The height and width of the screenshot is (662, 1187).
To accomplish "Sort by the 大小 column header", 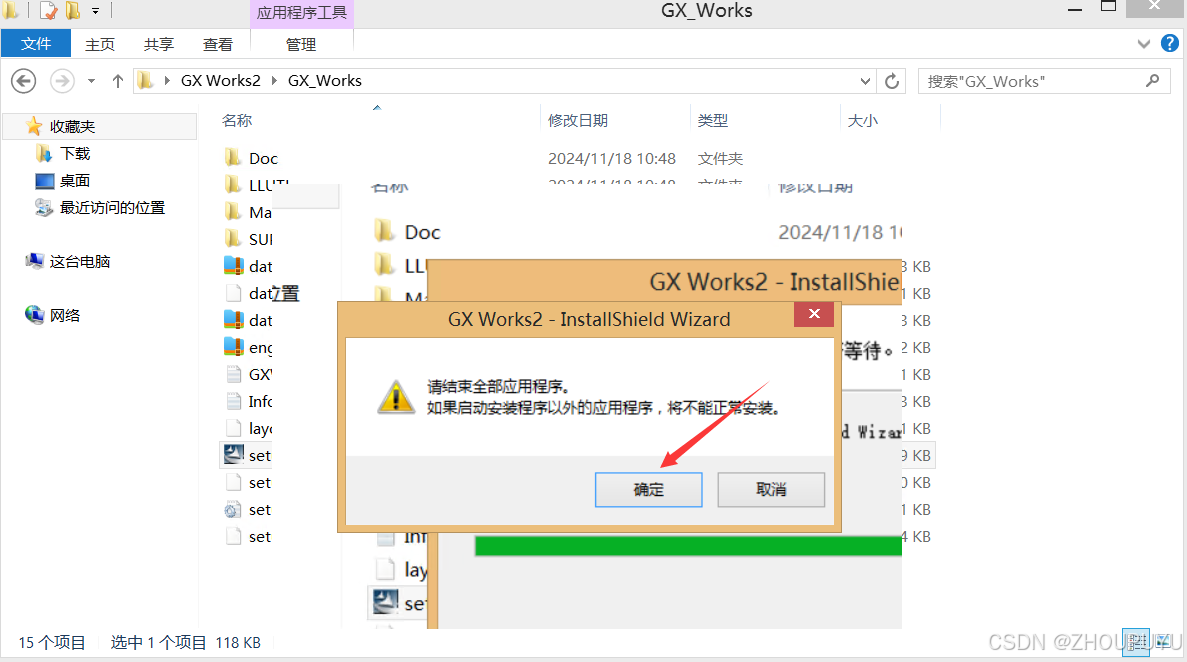I will coord(862,120).
